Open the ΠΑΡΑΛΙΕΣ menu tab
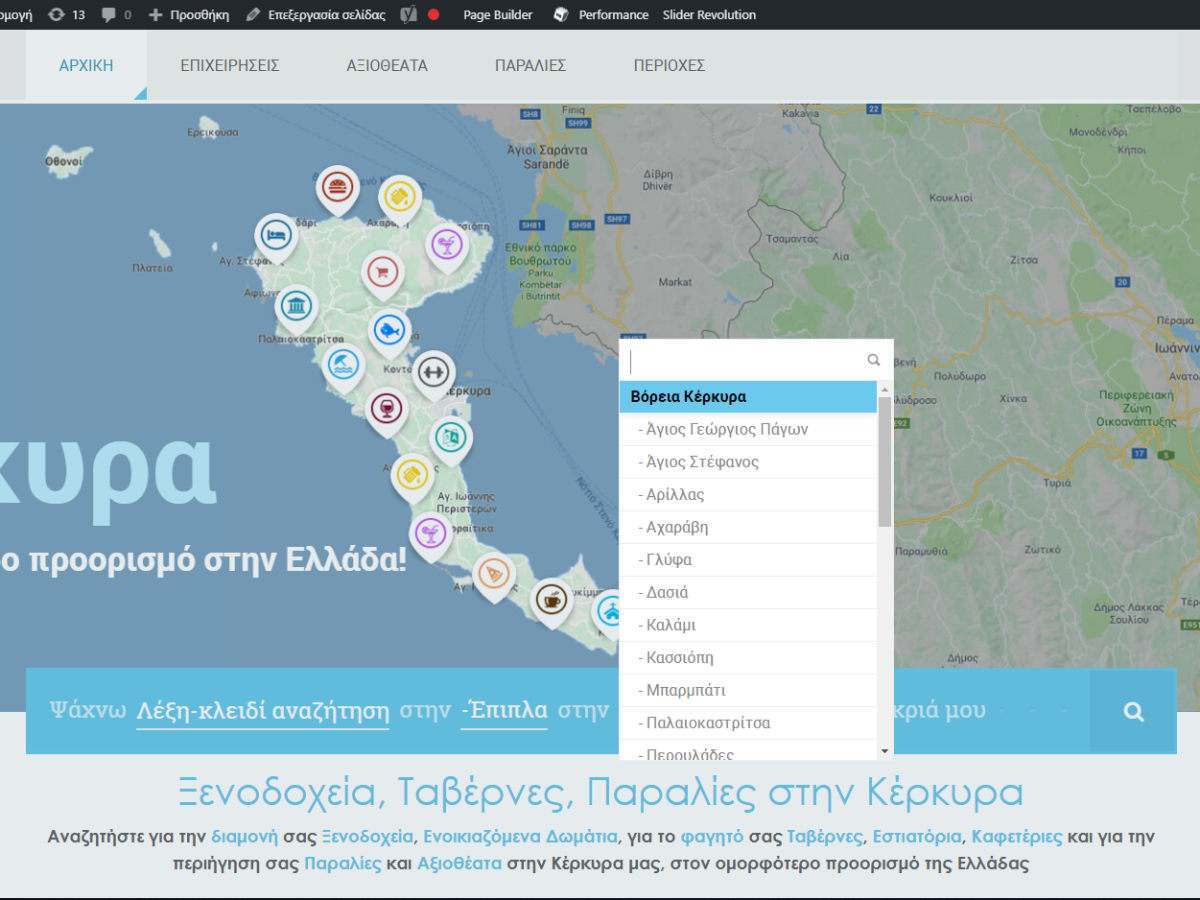1200x900 pixels. coord(531,66)
